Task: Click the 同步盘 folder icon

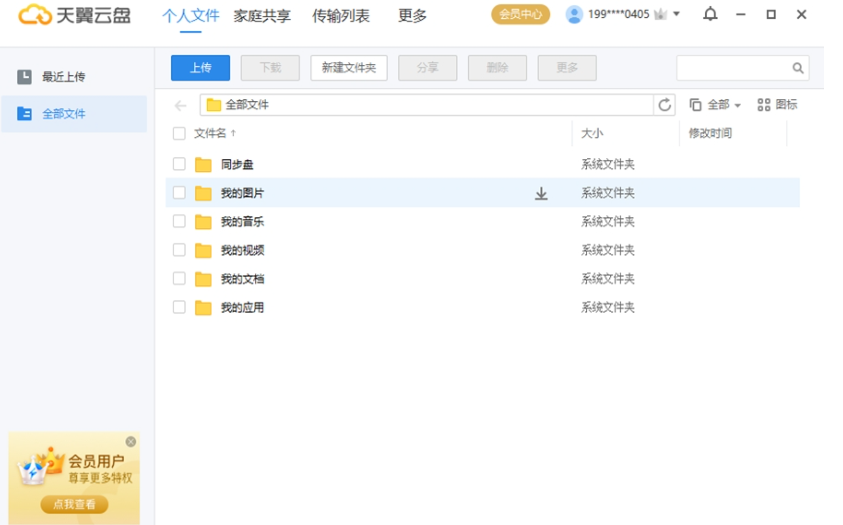Action: click(203, 164)
